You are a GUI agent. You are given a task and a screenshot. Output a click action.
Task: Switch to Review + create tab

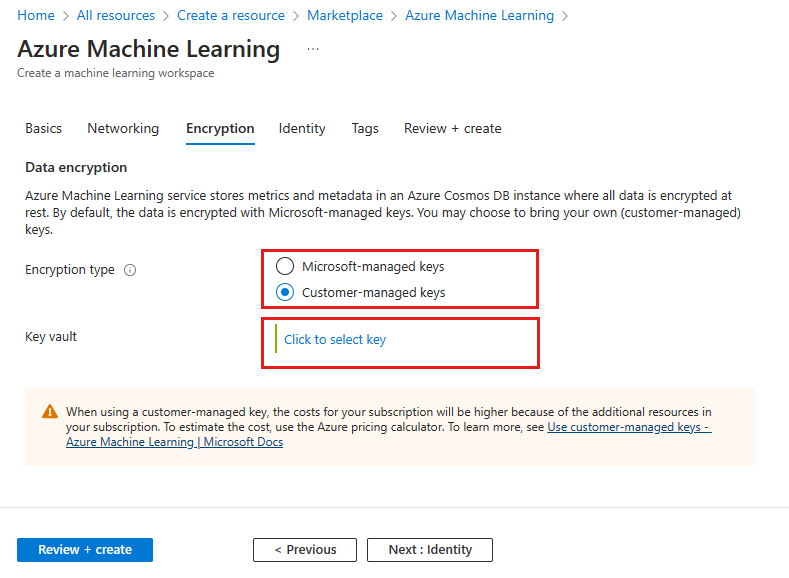[x=452, y=128]
